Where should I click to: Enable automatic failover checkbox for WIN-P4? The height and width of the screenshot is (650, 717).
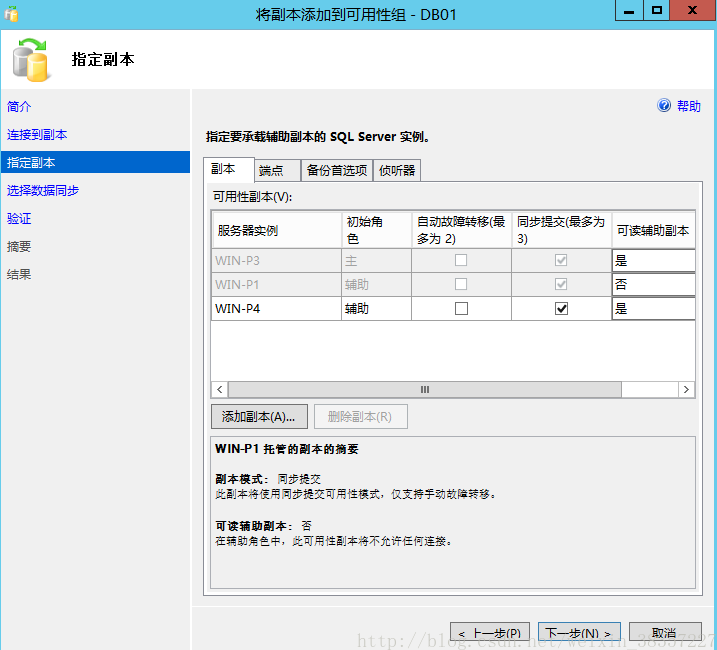(461, 309)
